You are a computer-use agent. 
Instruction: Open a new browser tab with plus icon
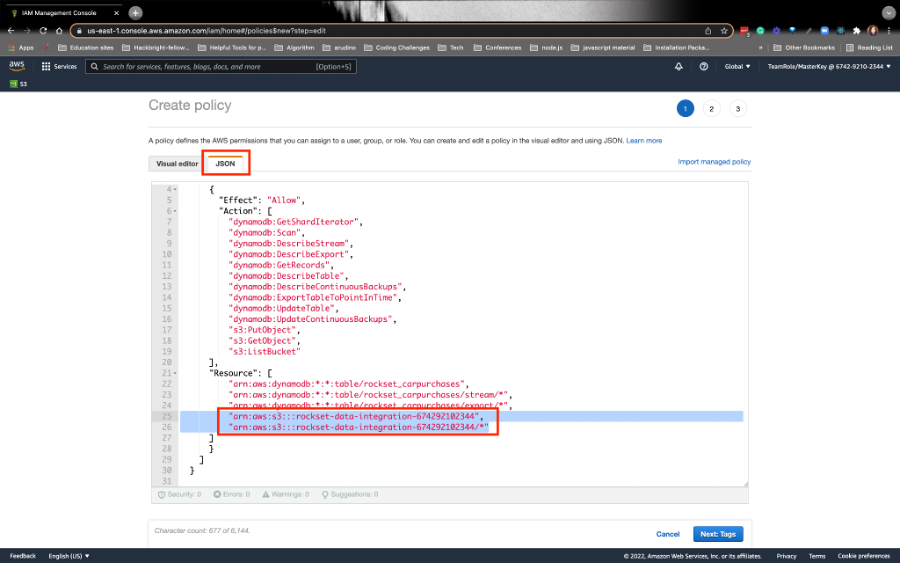[x=135, y=13]
